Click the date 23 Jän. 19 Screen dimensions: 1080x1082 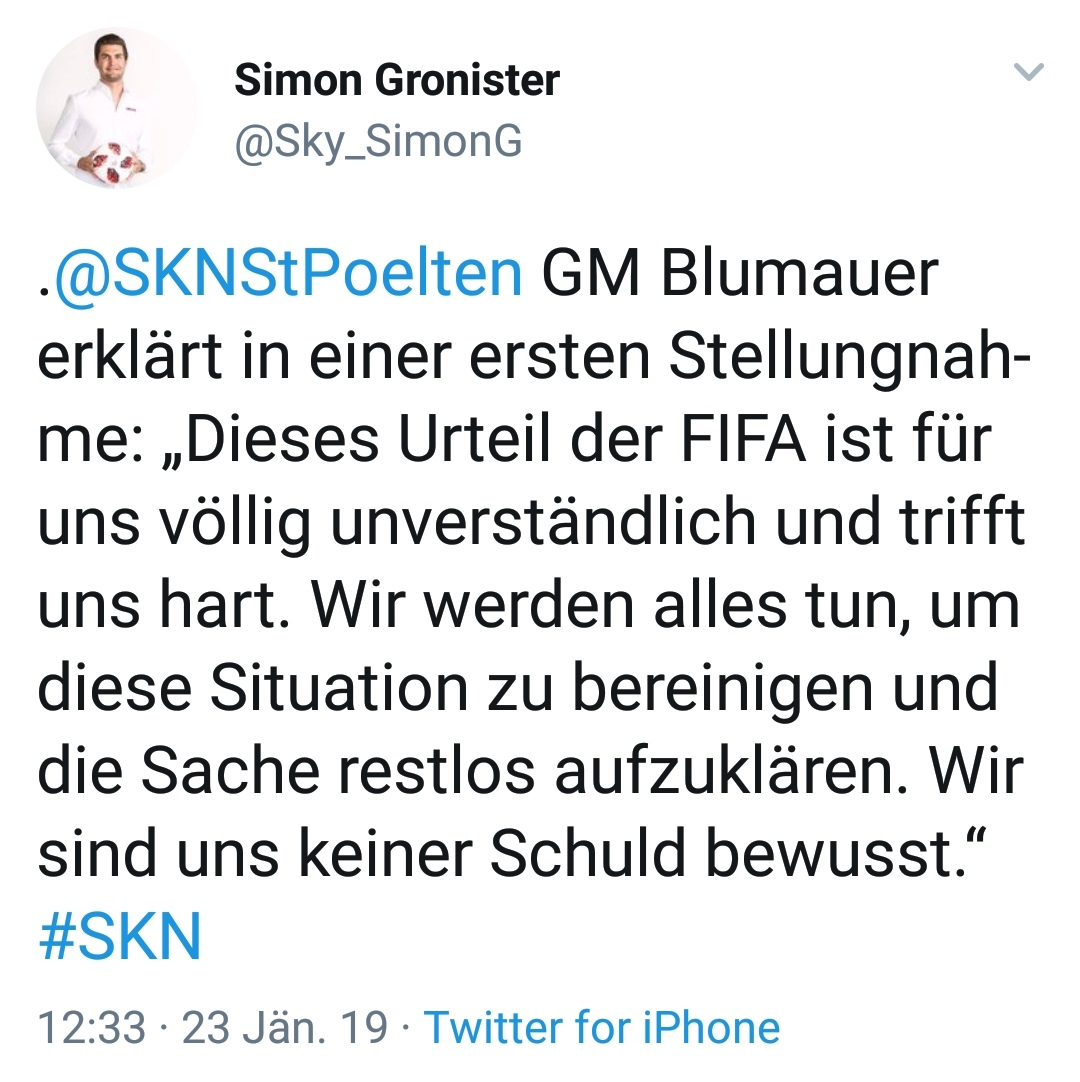pos(284,1027)
